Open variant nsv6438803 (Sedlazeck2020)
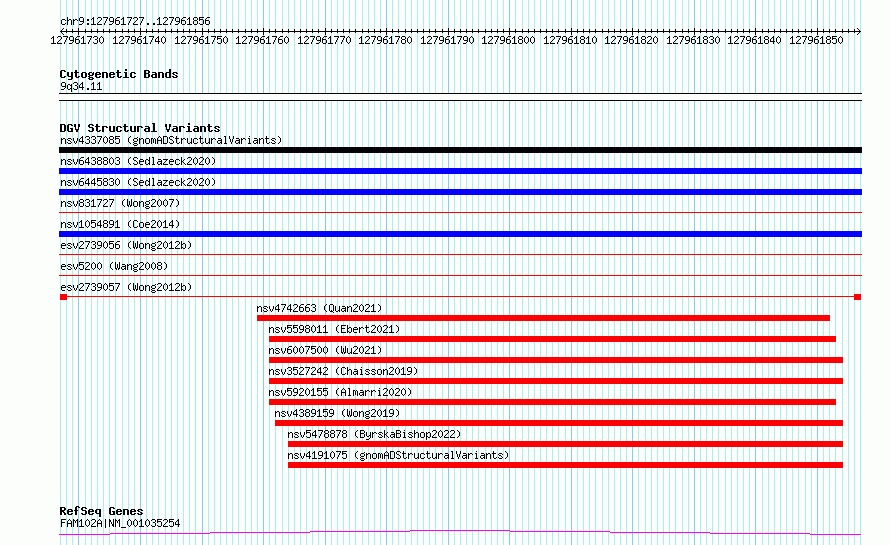Viewport: 890px width, 545px height. pos(138,161)
